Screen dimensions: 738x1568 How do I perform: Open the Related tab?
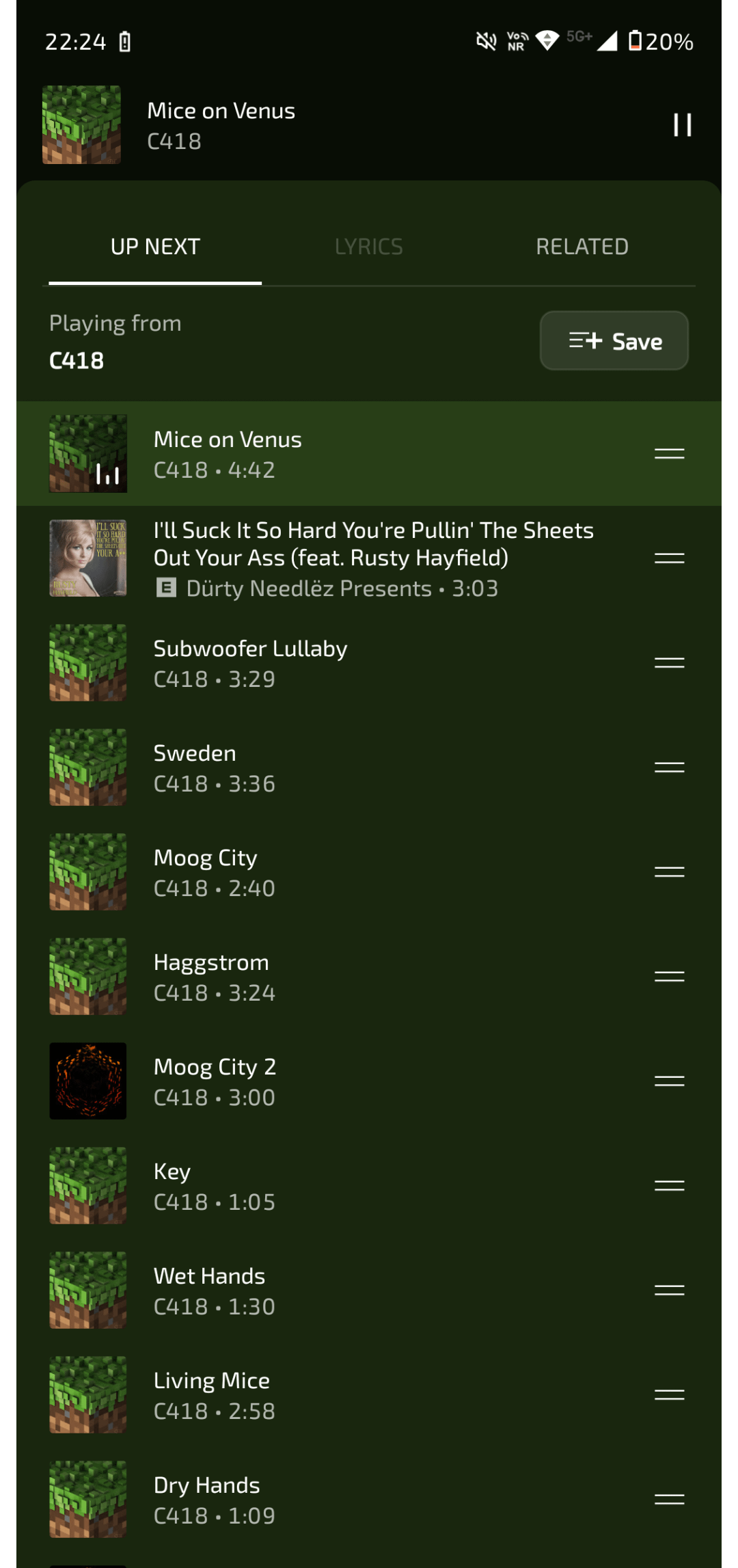click(x=582, y=247)
